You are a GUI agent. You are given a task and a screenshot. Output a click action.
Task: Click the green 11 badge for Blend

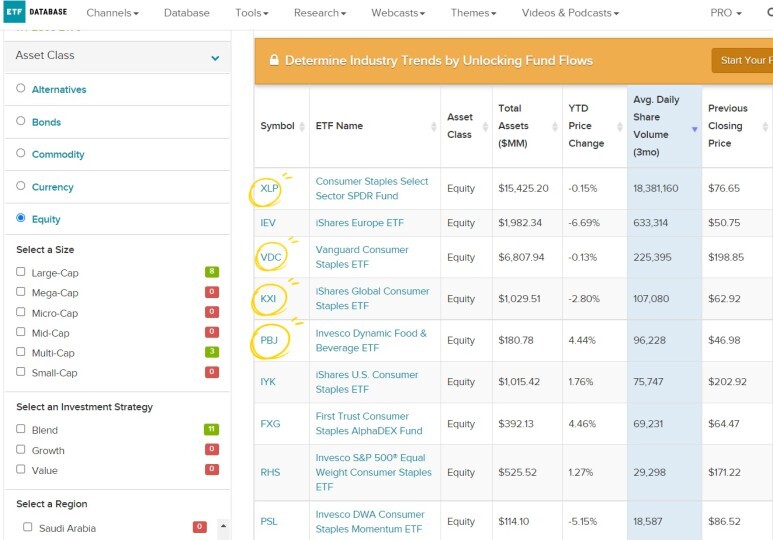pyautogui.click(x=211, y=429)
